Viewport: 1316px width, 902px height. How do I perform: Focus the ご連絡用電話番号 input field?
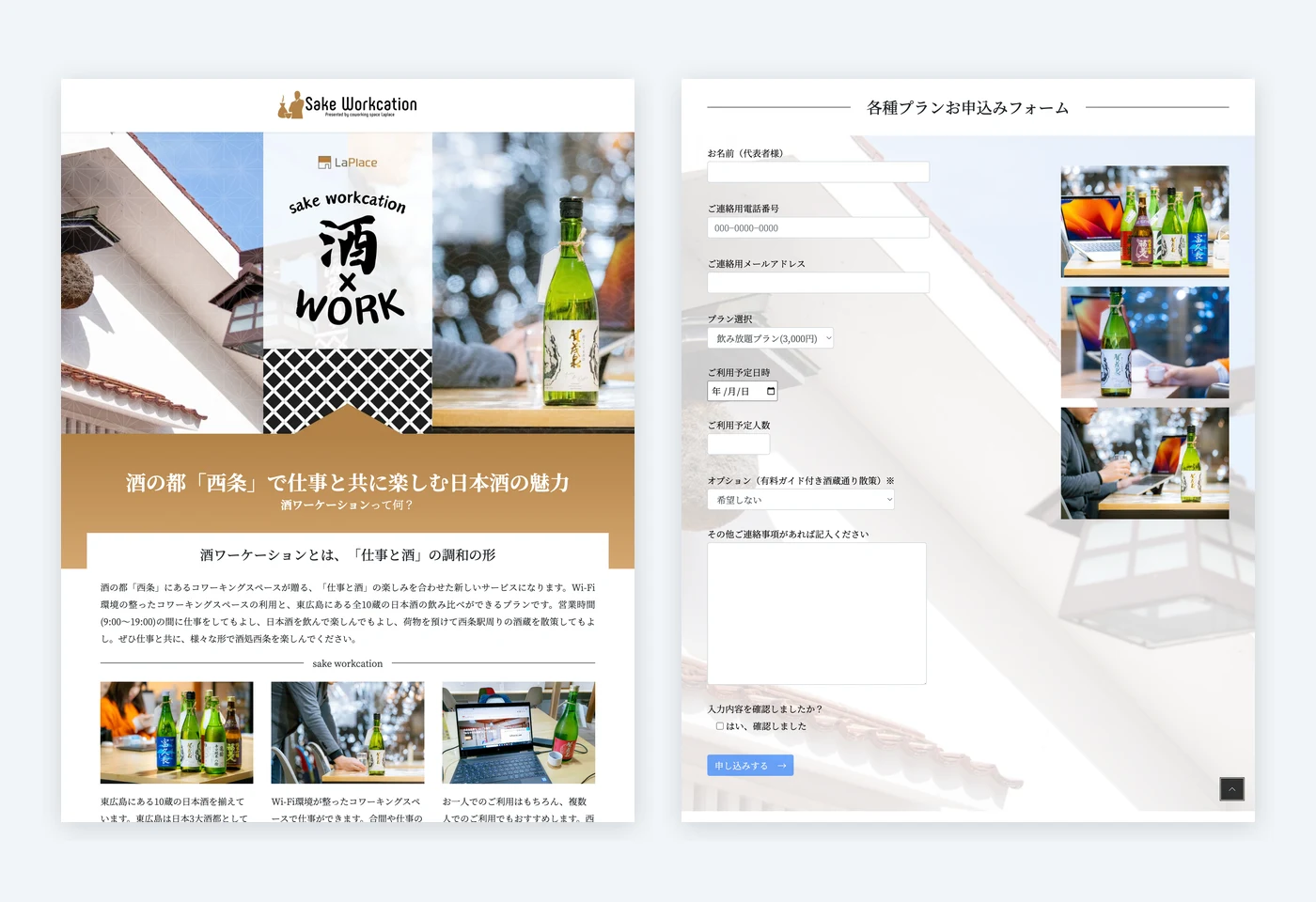point(818,227)
